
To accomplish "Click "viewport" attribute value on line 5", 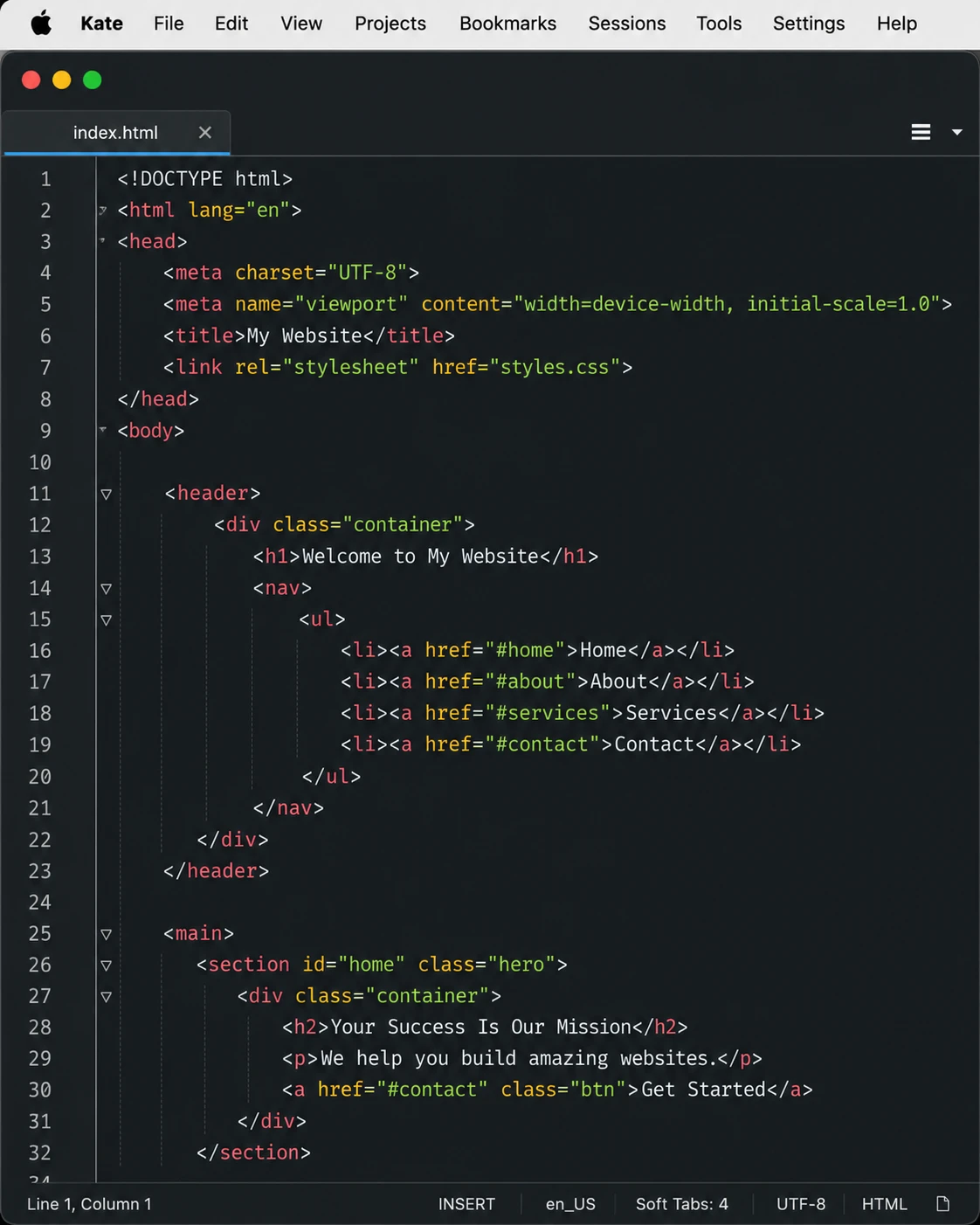I will coord(351,304).
